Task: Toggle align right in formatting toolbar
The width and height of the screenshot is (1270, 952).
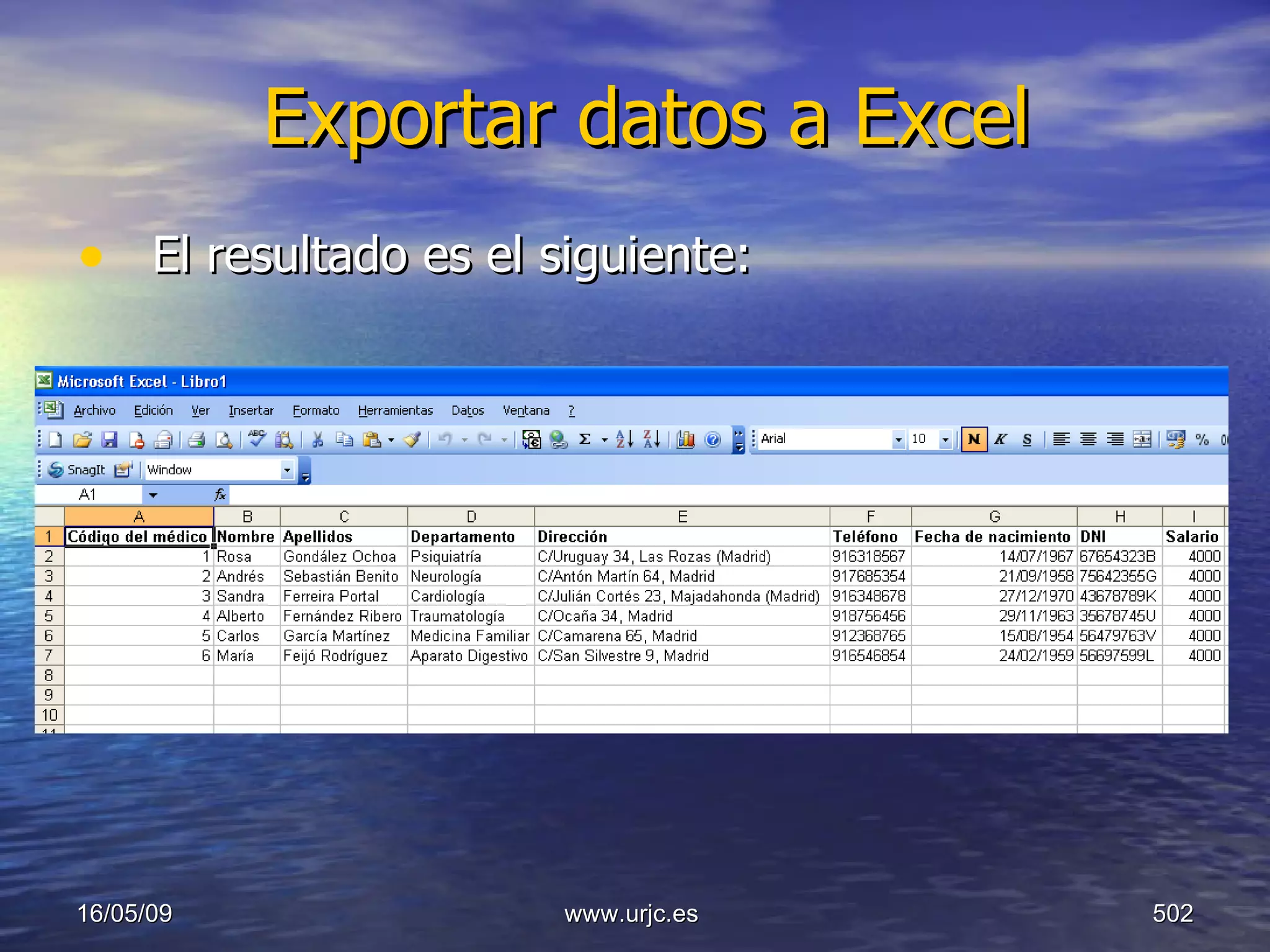Action: point(1115,439)
